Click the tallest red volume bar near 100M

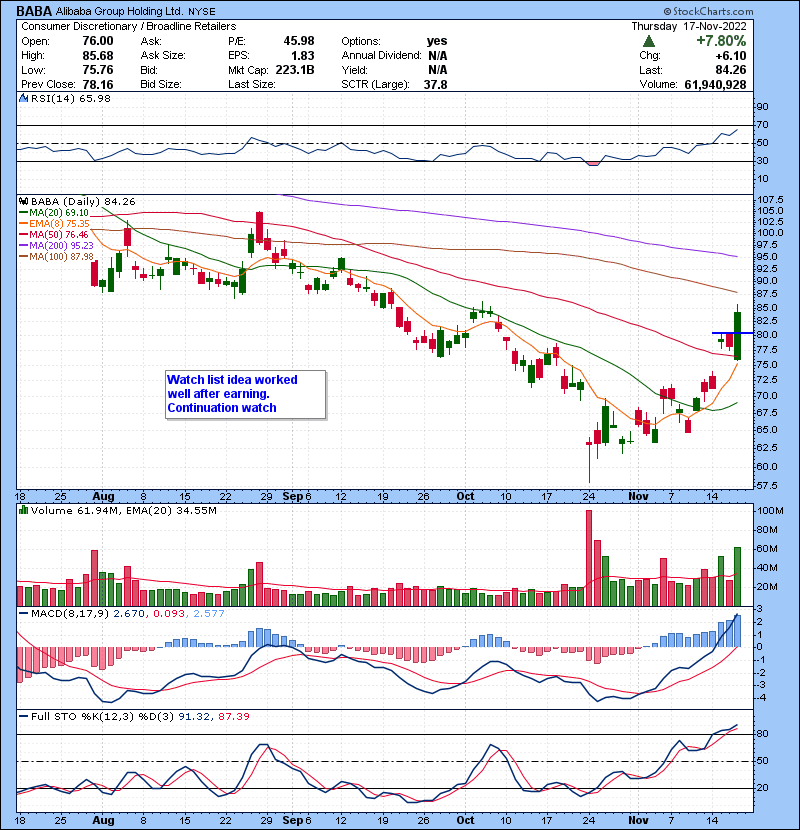(x=589, y=558)
